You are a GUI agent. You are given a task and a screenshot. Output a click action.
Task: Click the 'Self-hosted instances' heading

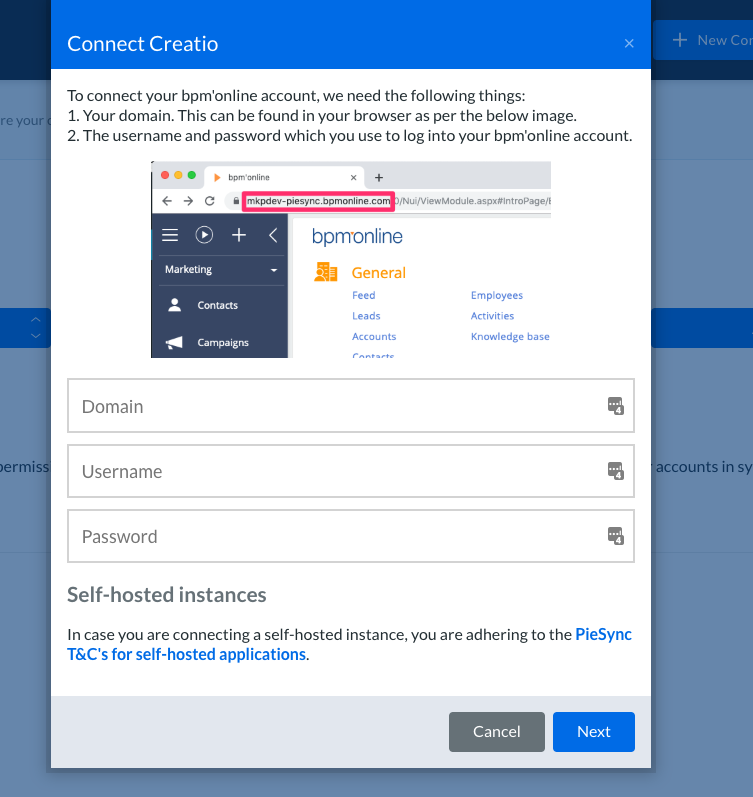pos(167,595)
